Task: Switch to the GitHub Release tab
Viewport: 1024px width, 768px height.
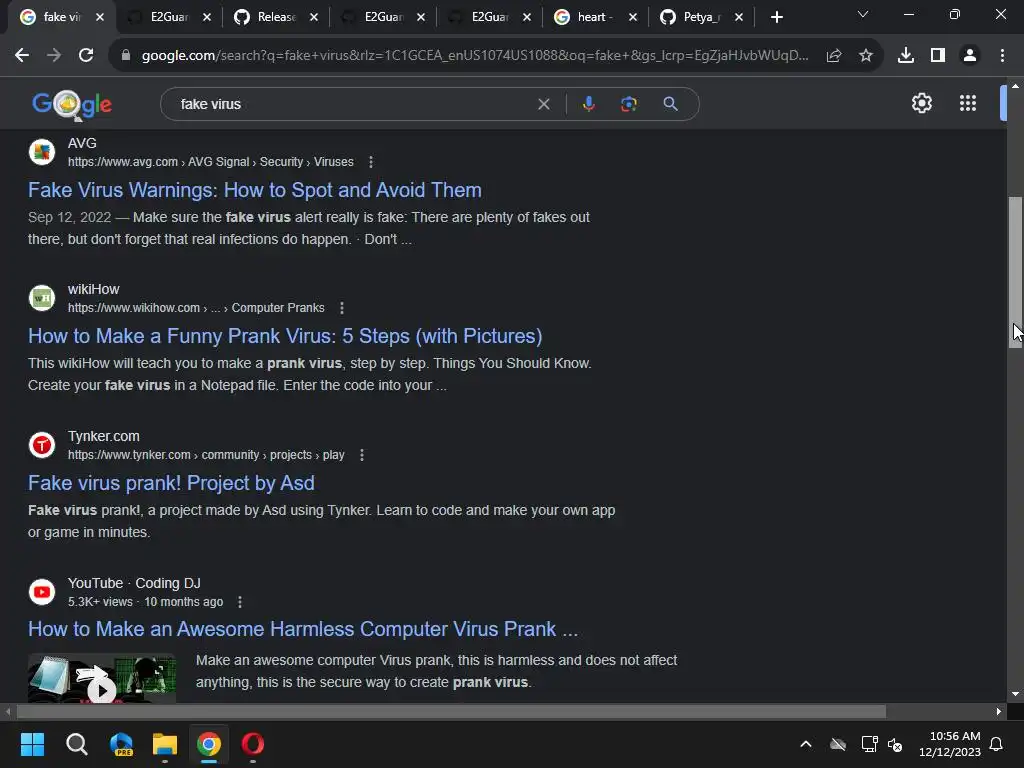Action: point(276,17)
